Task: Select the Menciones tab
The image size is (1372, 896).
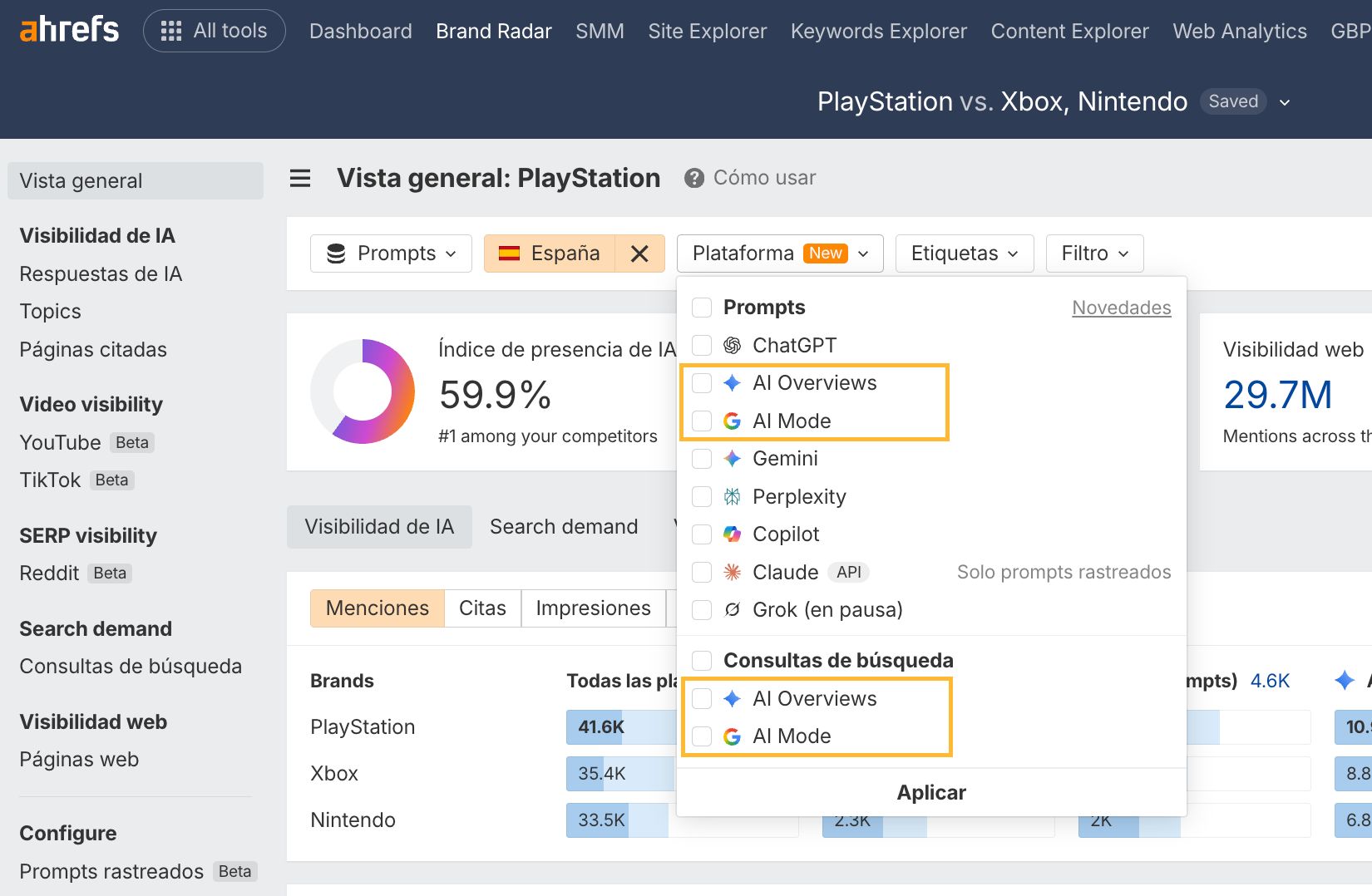Action: coord(378,608)
